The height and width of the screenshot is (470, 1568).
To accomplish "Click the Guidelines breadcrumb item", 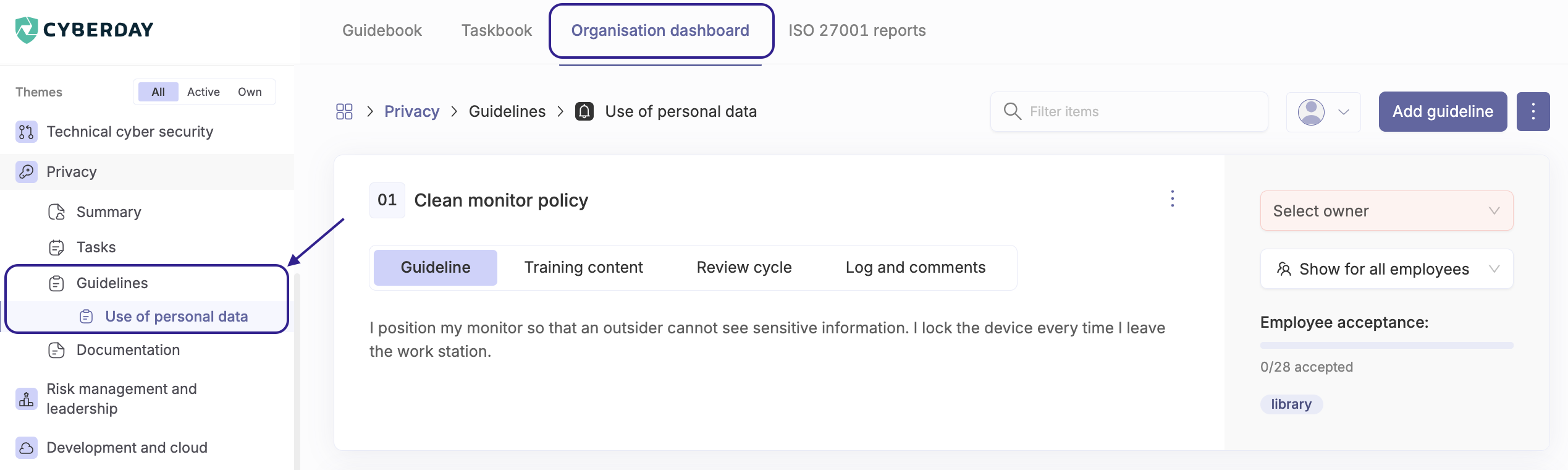I will tap(507, 111).
